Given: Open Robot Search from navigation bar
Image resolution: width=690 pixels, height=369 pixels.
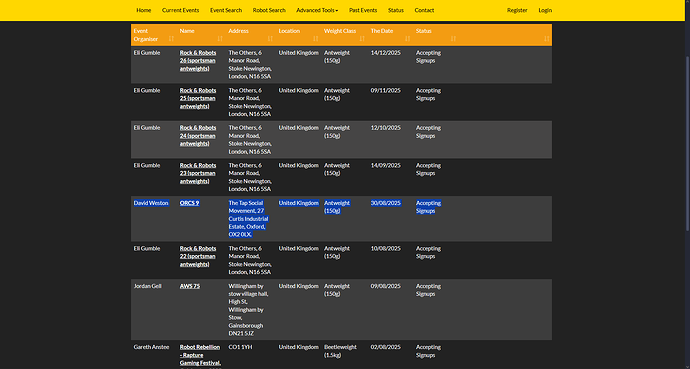Looking at the screenshot, I should tap(269, 10).
